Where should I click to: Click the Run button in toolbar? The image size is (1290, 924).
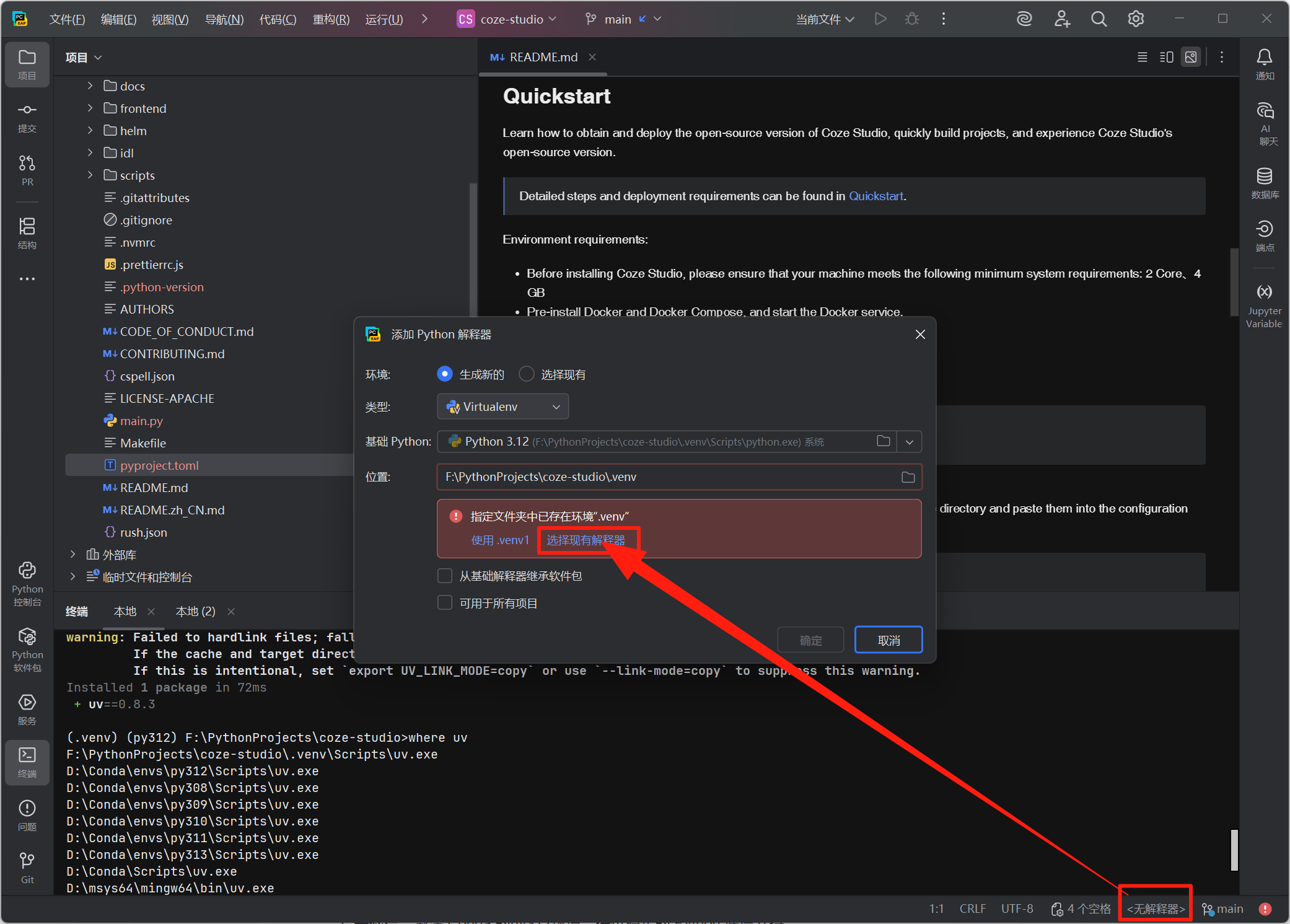tap(880, 19)
